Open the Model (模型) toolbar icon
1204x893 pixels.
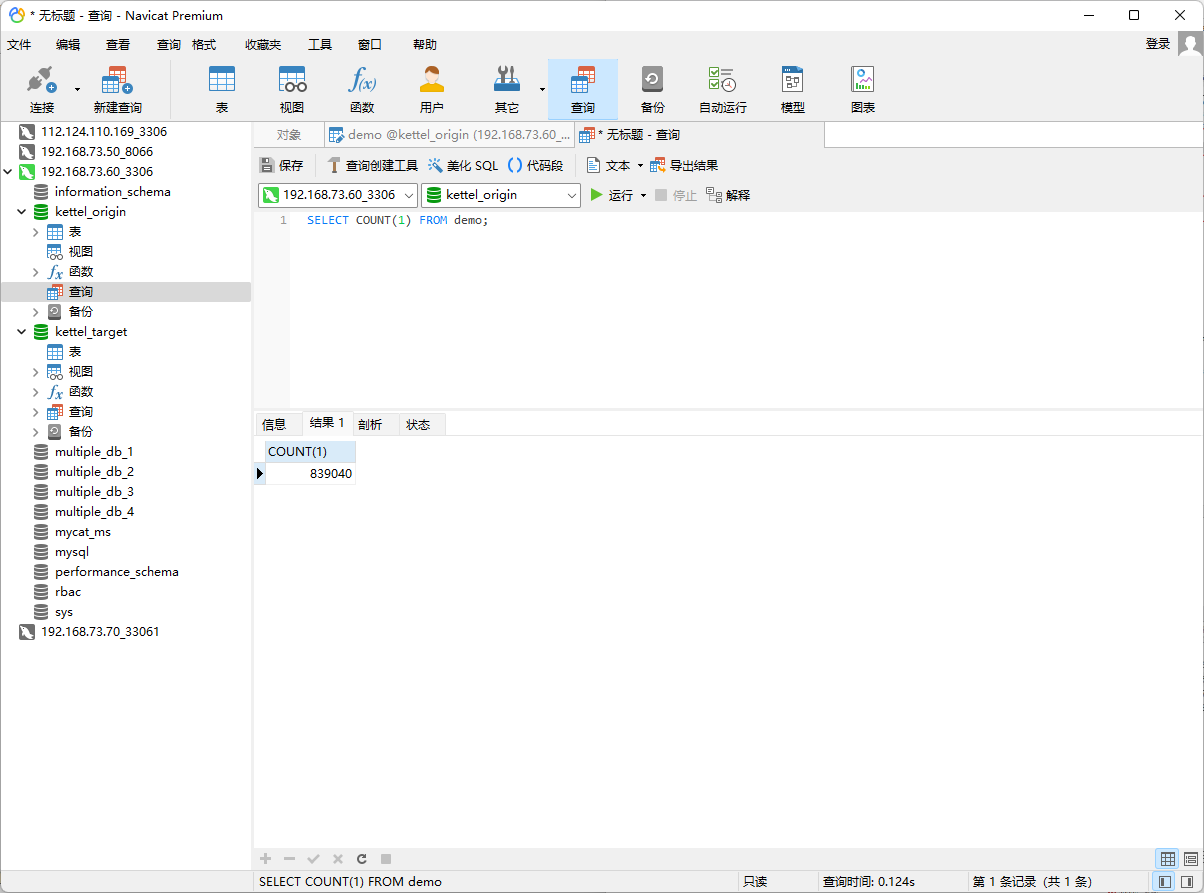pos(792,89)
